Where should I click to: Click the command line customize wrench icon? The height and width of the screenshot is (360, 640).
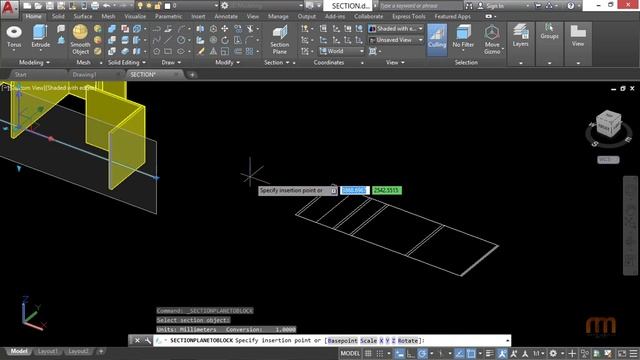pos(147,340)
